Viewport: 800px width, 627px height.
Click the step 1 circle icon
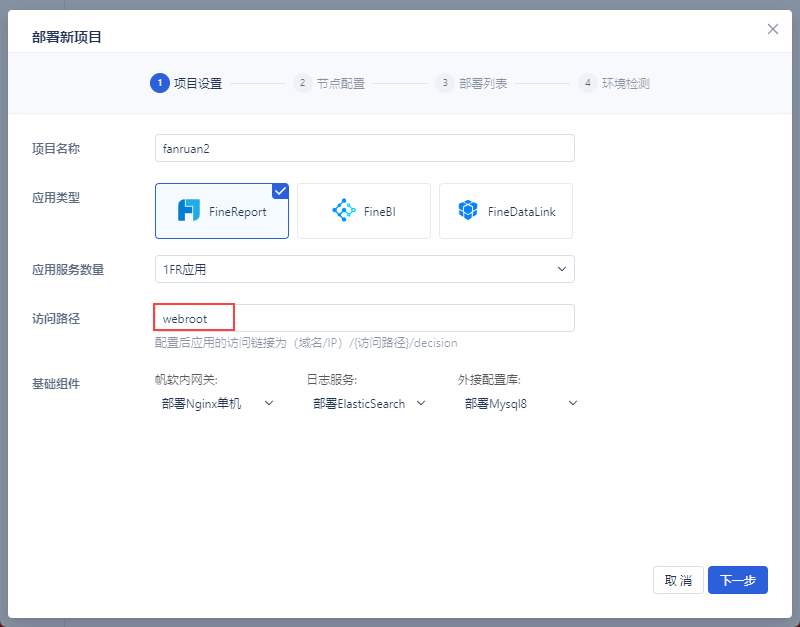coord(160,83)
